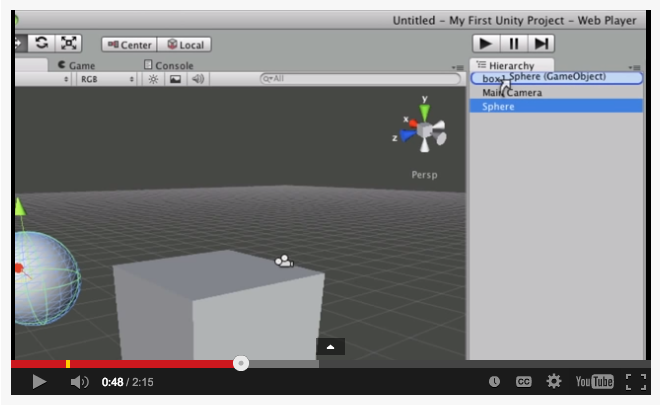
Task: Toggle the Center pivot mode button
Action: coord(129,45)
